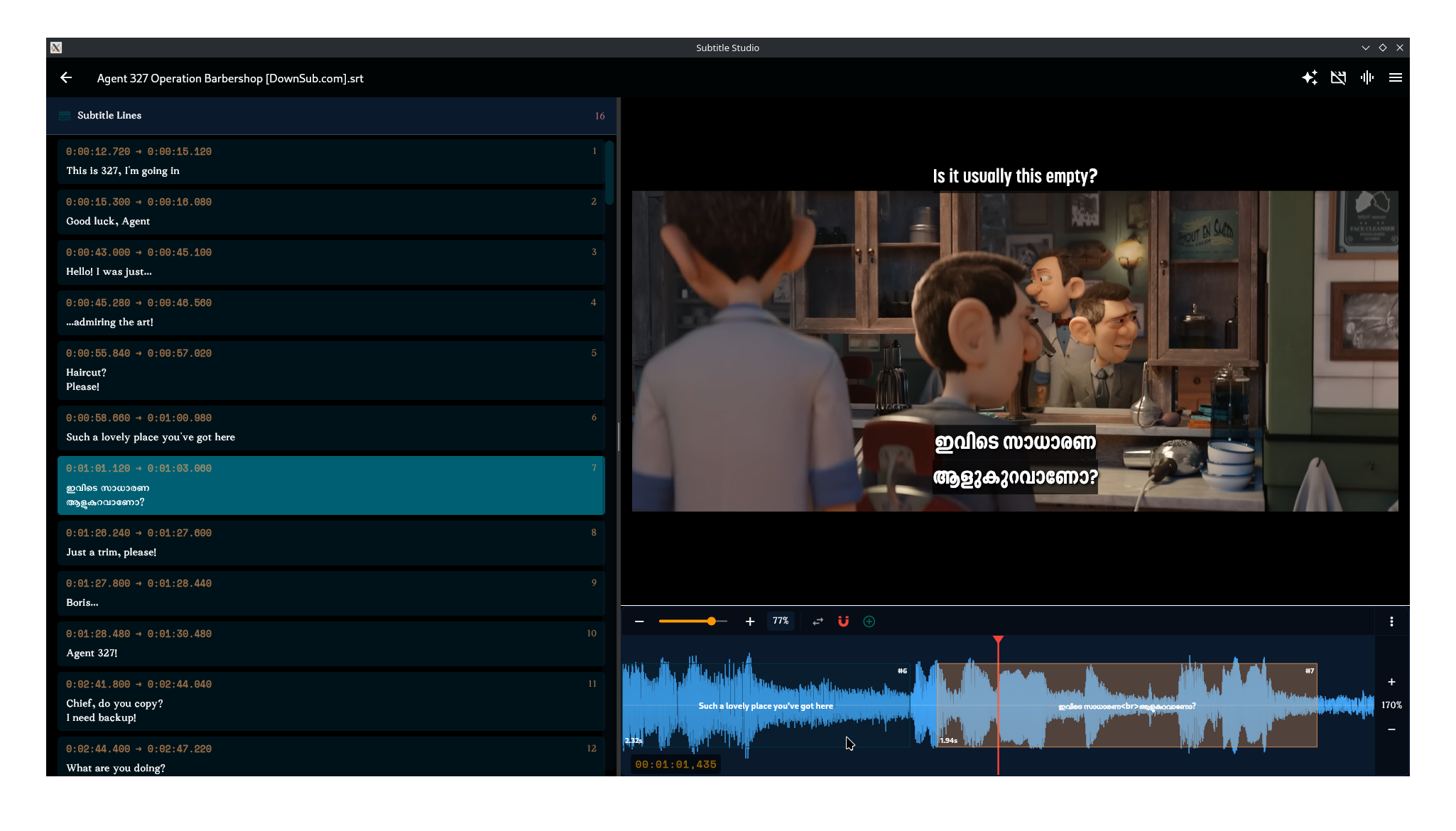Select line 'Chief, do you copy? I need backup!'
The width and height of the screenshot is (1456, 831).
click(331, 702)
